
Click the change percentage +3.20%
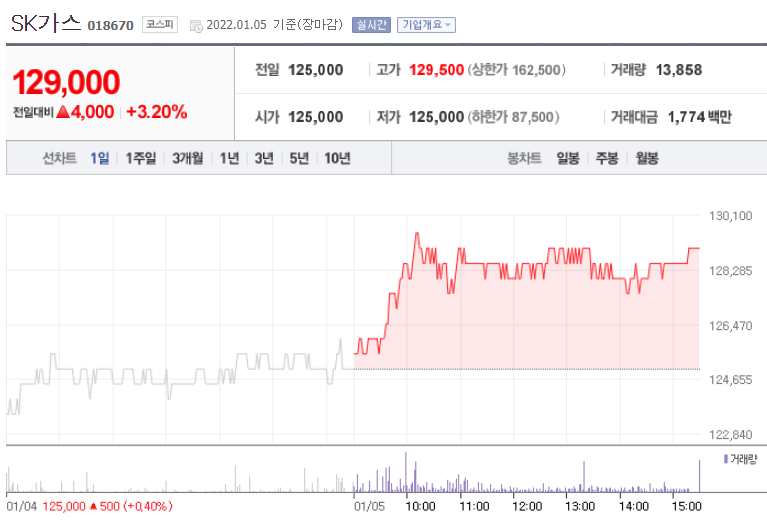[x=157, y=112]
